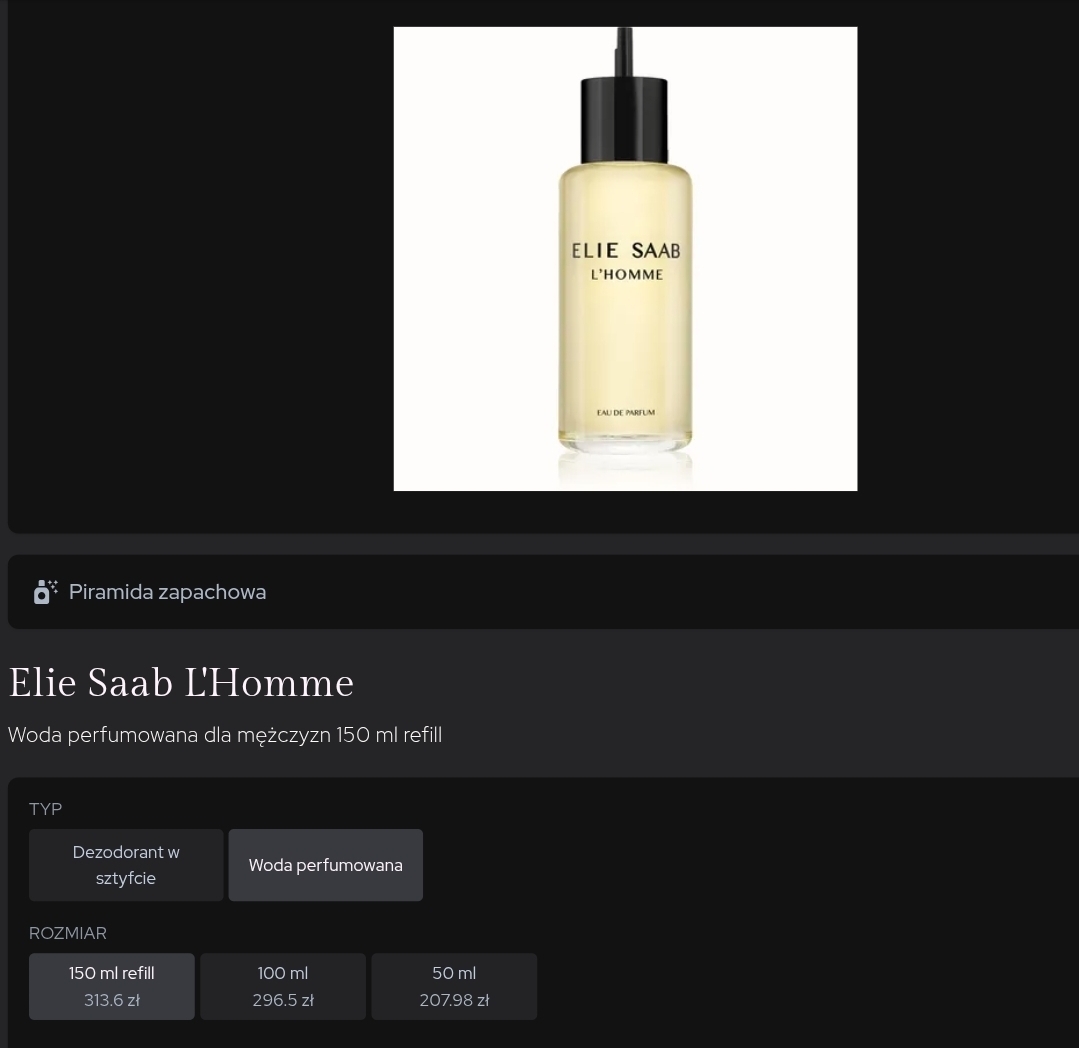Select the Dezodorant w sztyfcie type
Screen dimensions: 1079x1048
[126, 865]
